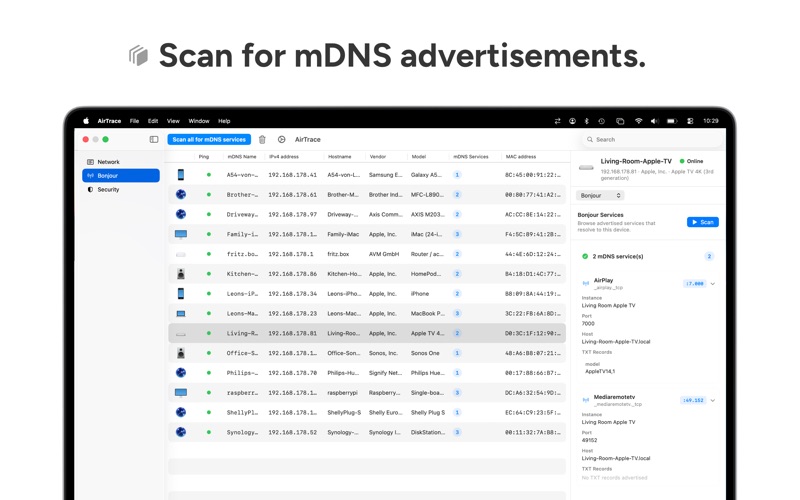This screenshot has height=500, width=800.
Task: Sort by Hostname column header
Action: tap(340, 157)
